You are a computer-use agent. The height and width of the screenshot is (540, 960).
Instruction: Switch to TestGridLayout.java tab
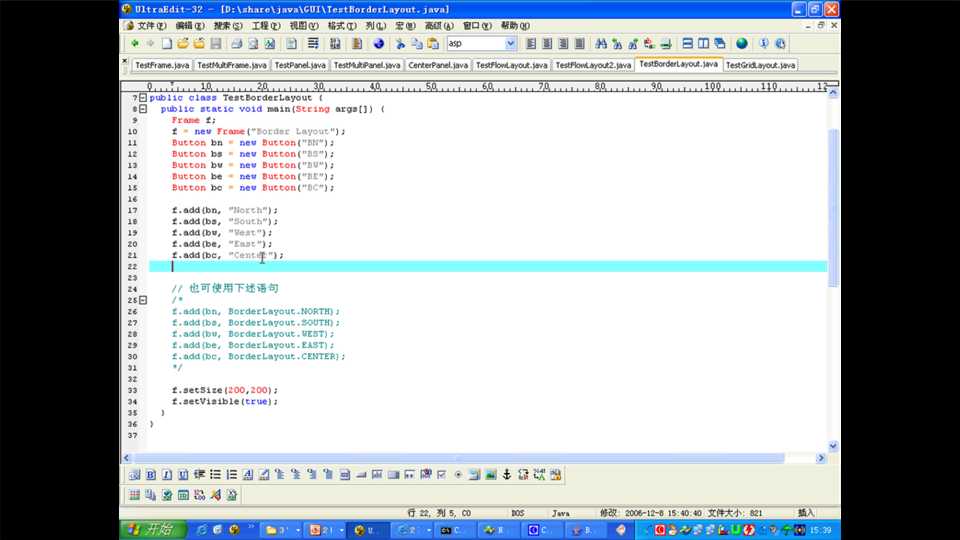[x=760, y=65]
